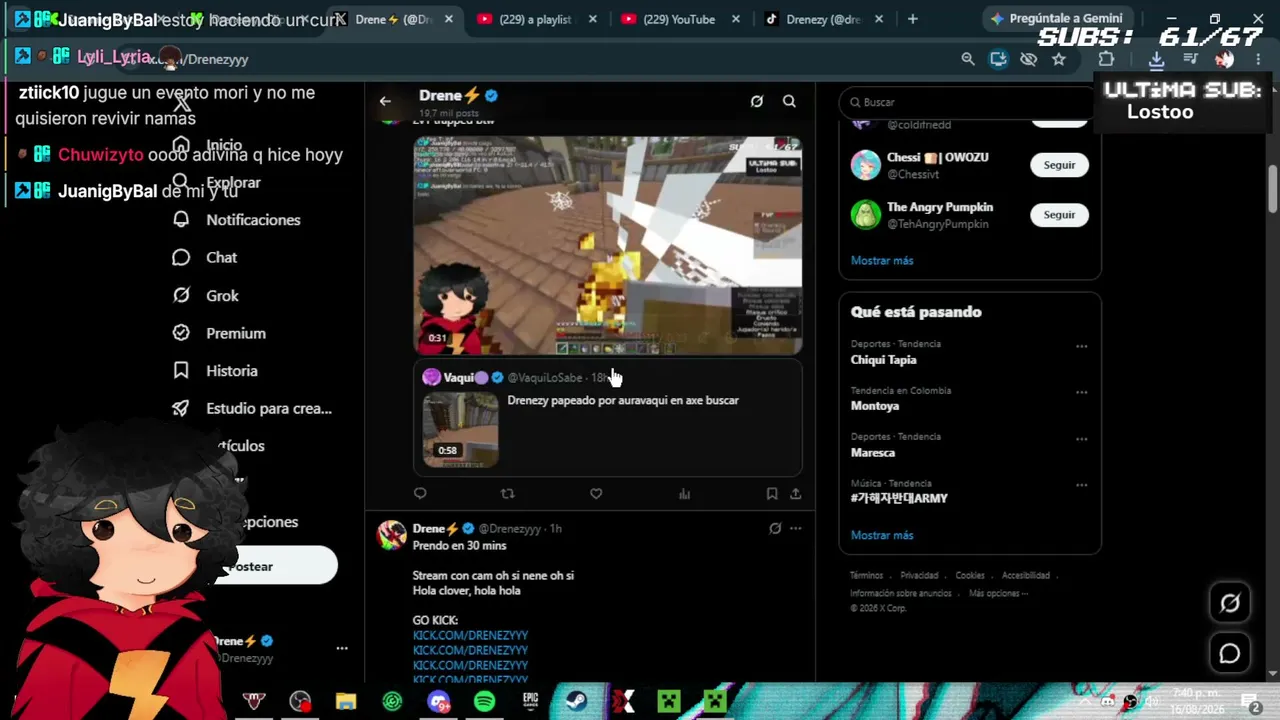Open the floating chat messages button
The width and height of the screenshot is (1280, 720).
tap(1230, 653)
